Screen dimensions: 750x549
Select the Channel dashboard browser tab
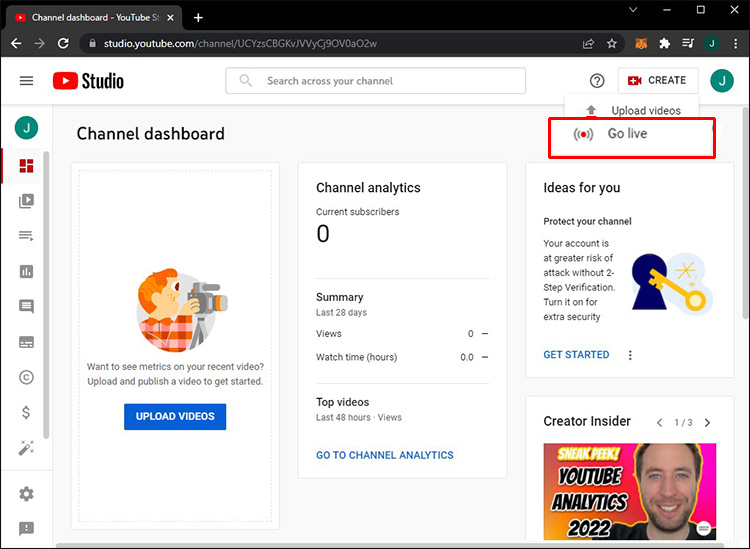(x=94, y=18)
